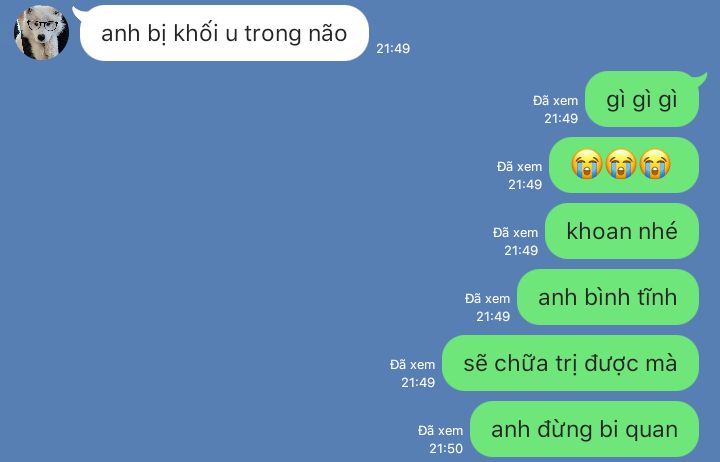Tap the 'sẽ chữa trị được mà' bubble
The height and width of the screenshot is (462, 720).
tap(570, 363)
